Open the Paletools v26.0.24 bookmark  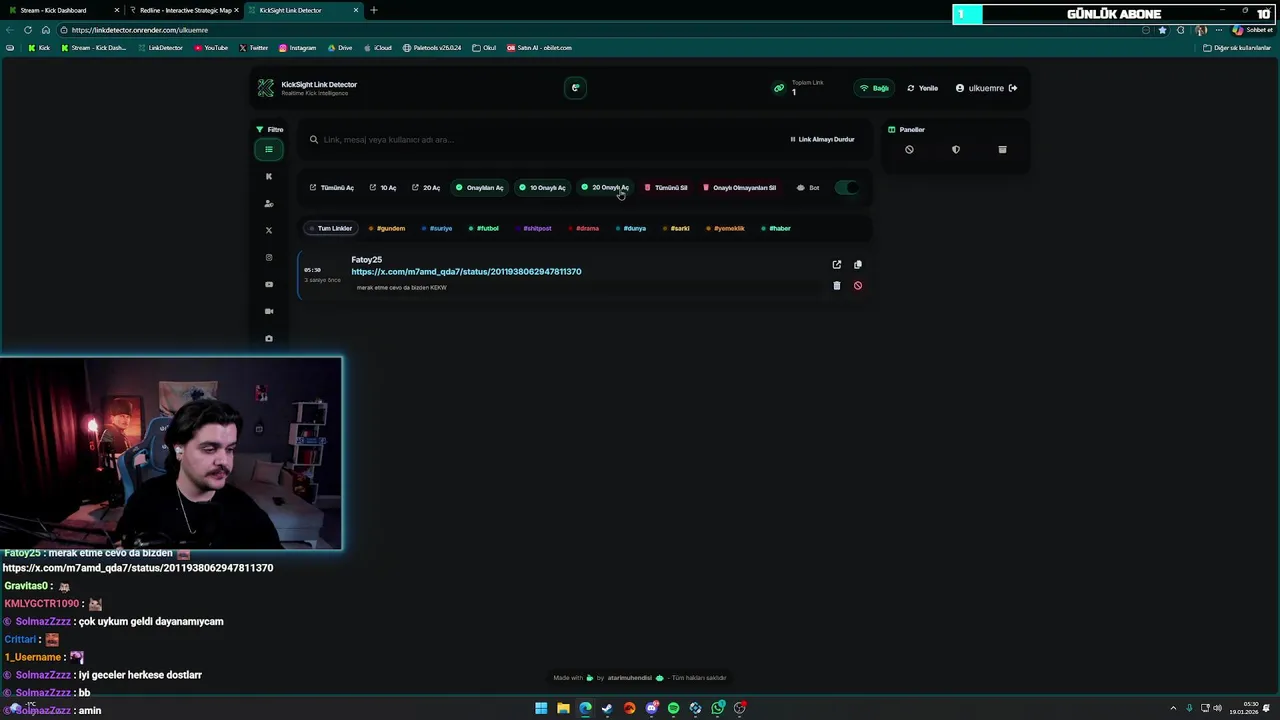(x=432, y=48)
